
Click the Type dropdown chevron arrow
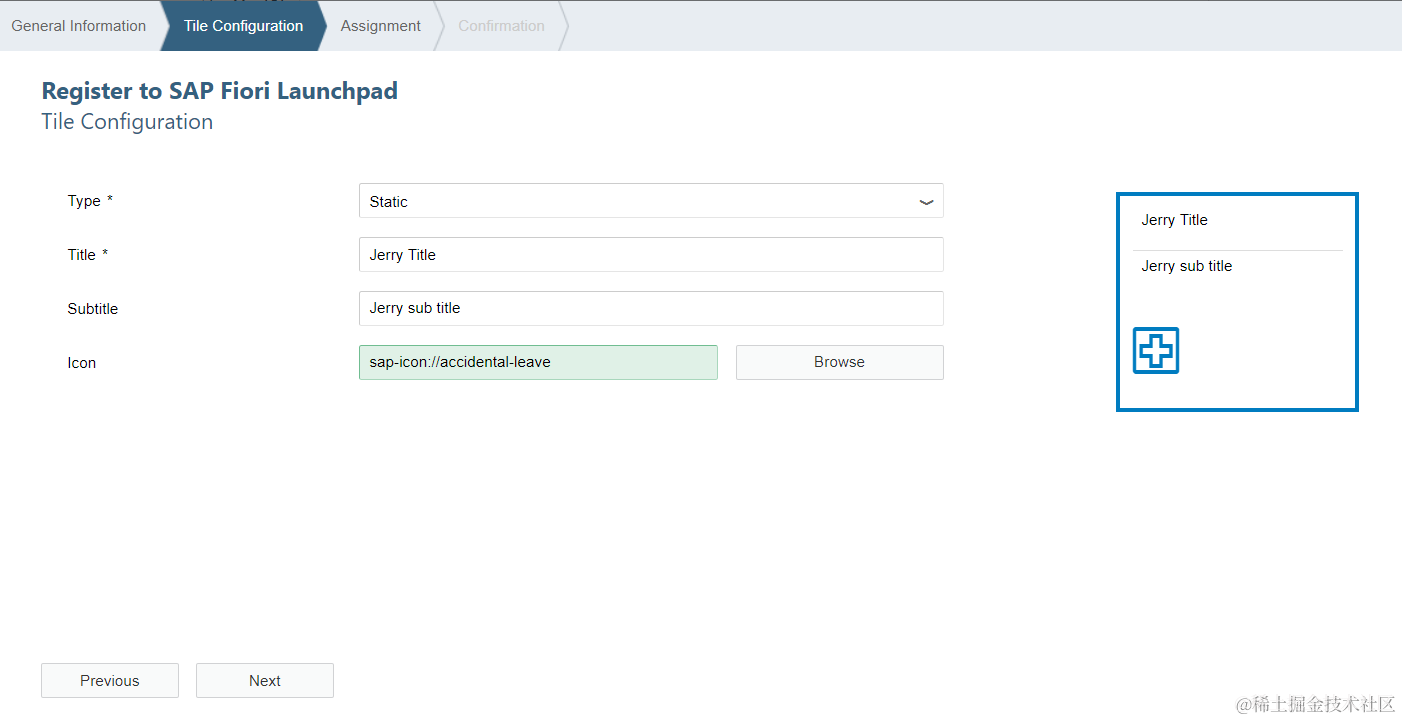(x=925, y=200)
